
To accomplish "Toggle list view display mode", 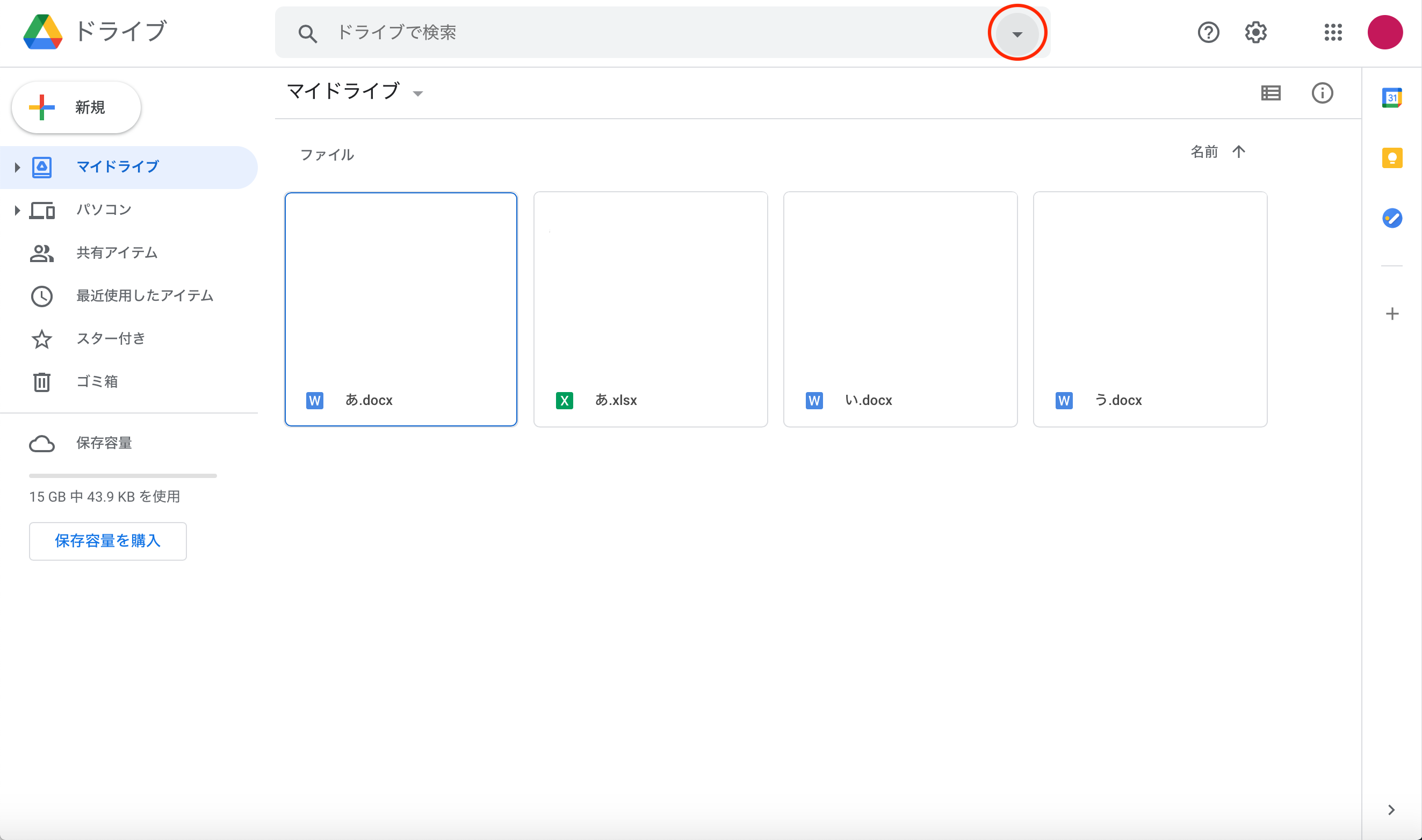I will (x=1270, y=92).
